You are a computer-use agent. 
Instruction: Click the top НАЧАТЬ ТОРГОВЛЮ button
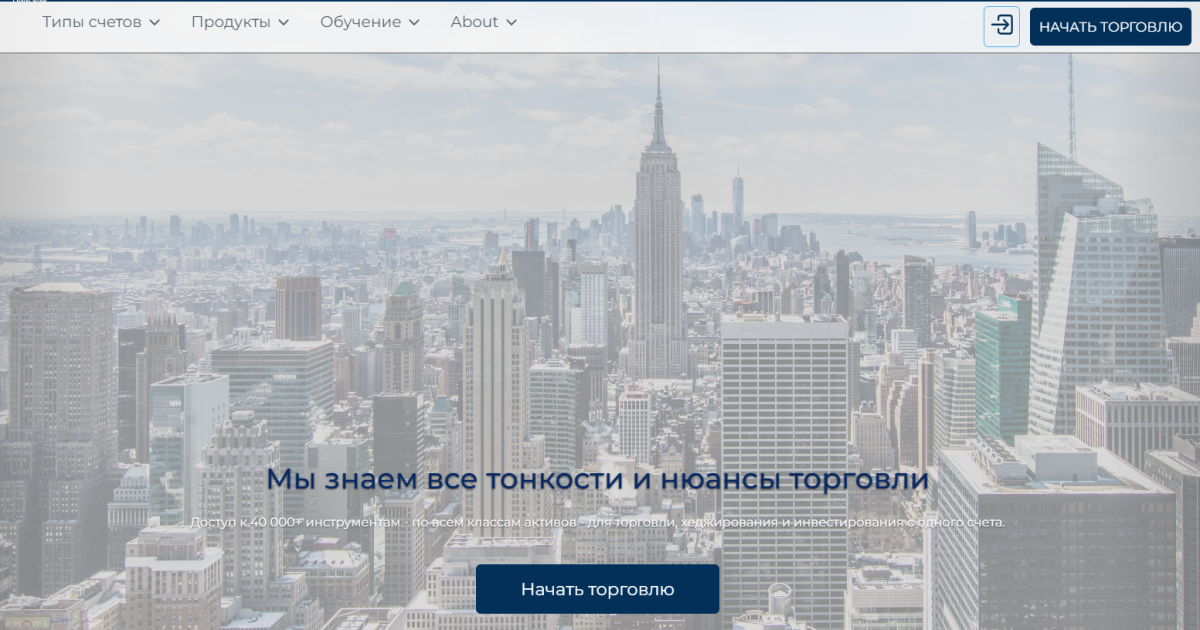tap(1110, 26)
